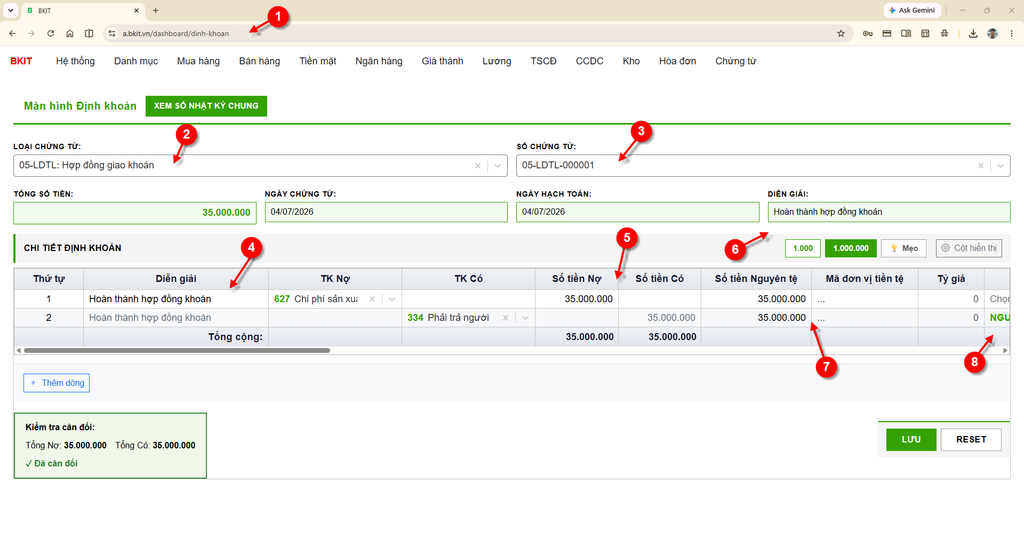
Task: Open the Hóa đơn menu
Action: tap(677, 61)
